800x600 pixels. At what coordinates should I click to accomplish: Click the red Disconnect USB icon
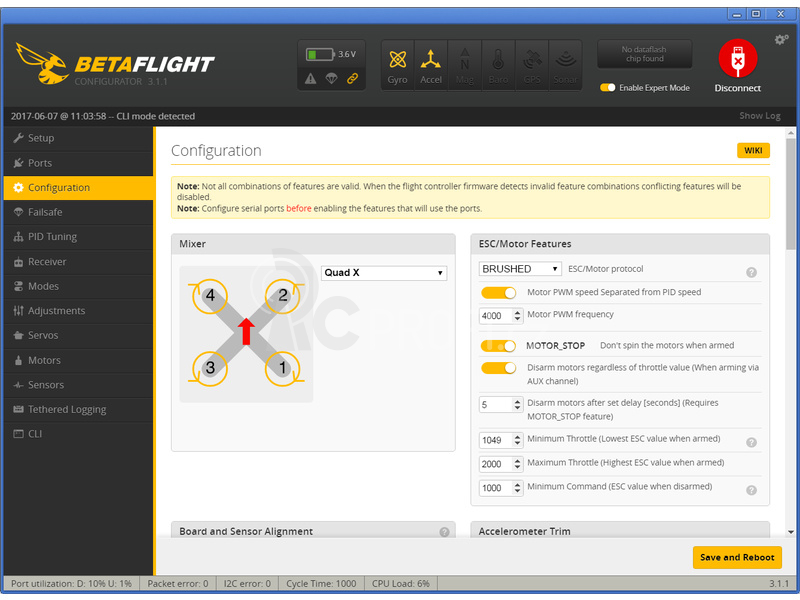(738, 58)
